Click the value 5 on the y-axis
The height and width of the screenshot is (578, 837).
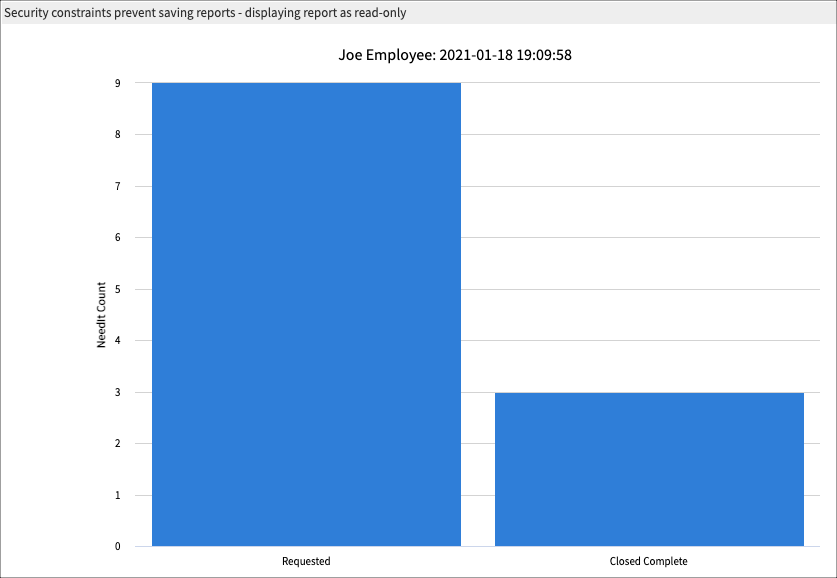tap(116, 288)
